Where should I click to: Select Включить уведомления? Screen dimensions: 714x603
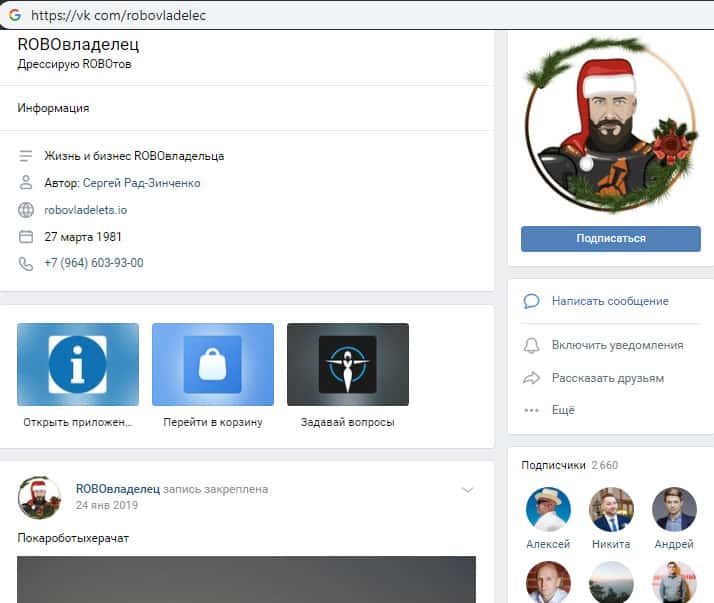point(617,345)
